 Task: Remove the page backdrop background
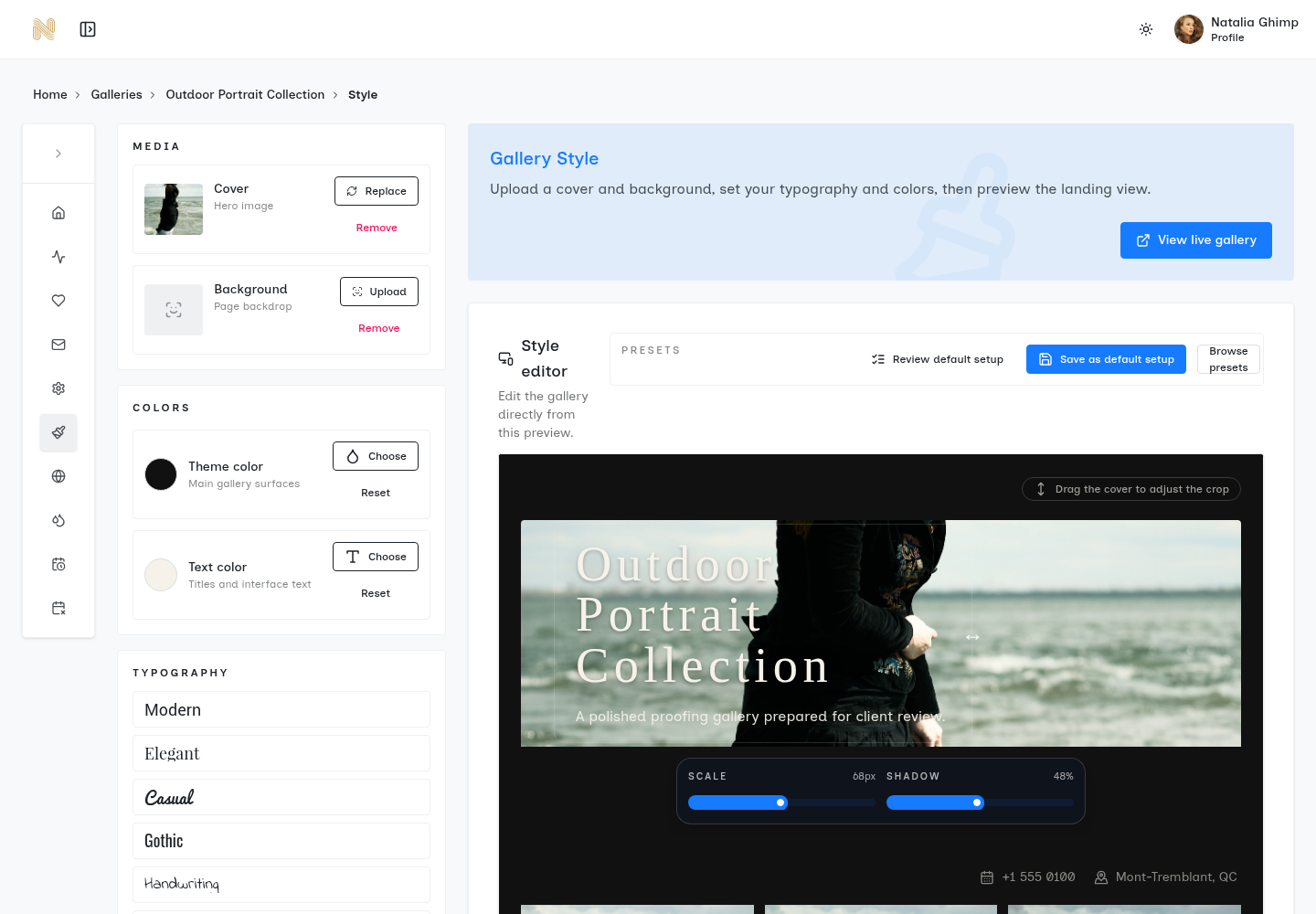379,328
